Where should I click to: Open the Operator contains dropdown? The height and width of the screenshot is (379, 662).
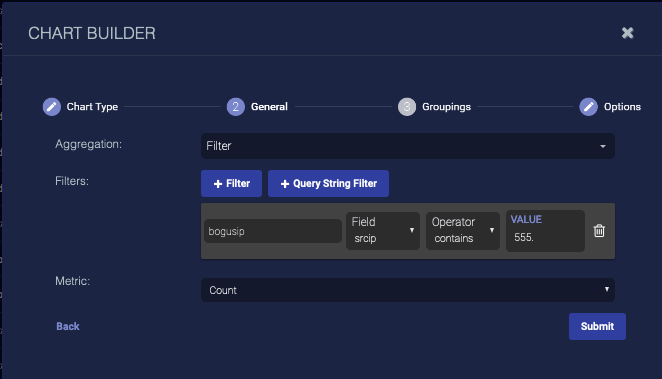tap(463, 230)
